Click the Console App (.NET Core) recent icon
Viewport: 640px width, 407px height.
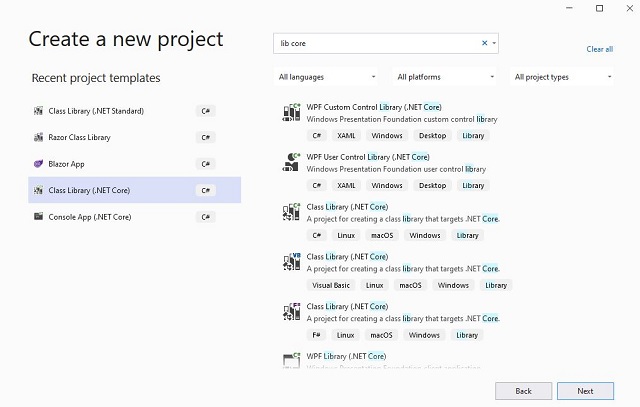(38, 216)
